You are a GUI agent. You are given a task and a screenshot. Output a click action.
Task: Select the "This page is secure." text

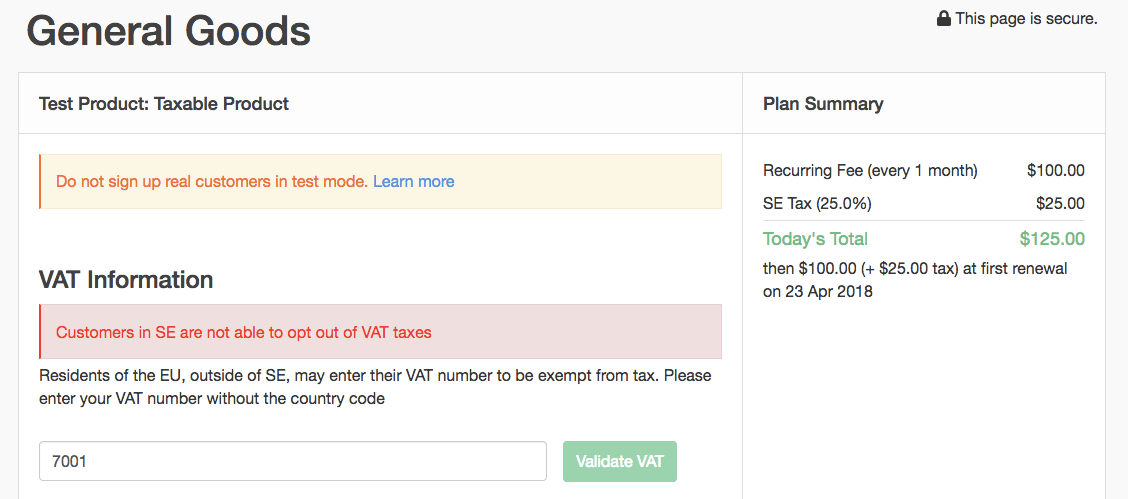click(1026, 19)
